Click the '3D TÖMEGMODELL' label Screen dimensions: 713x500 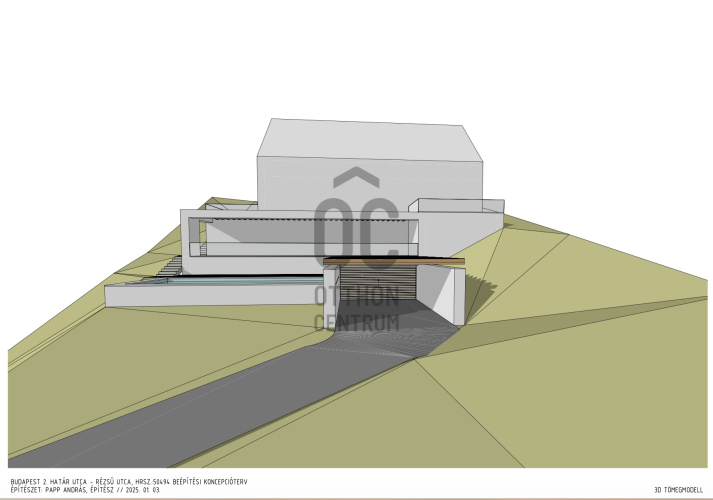click(x=677, y=490)
